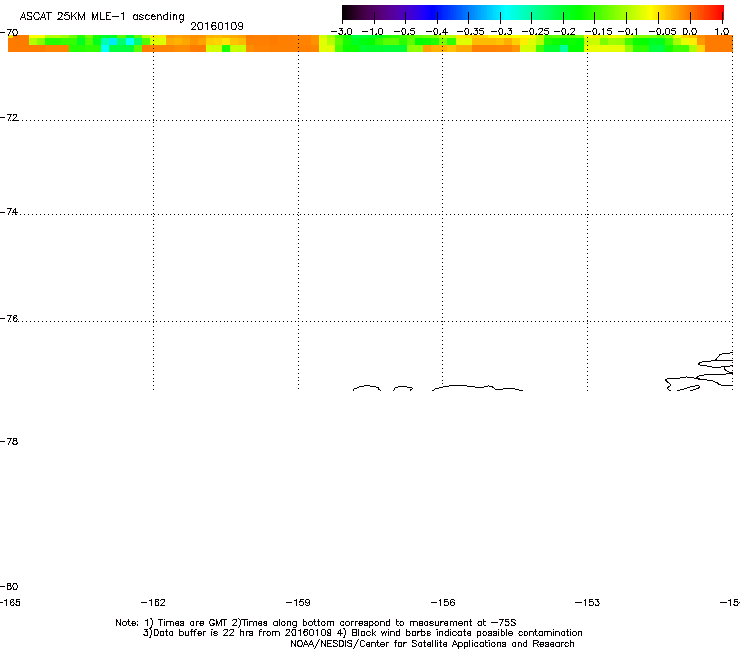Click the color scale label -1.0
Viewport: 740px width, 650px height.
[372, 32]
